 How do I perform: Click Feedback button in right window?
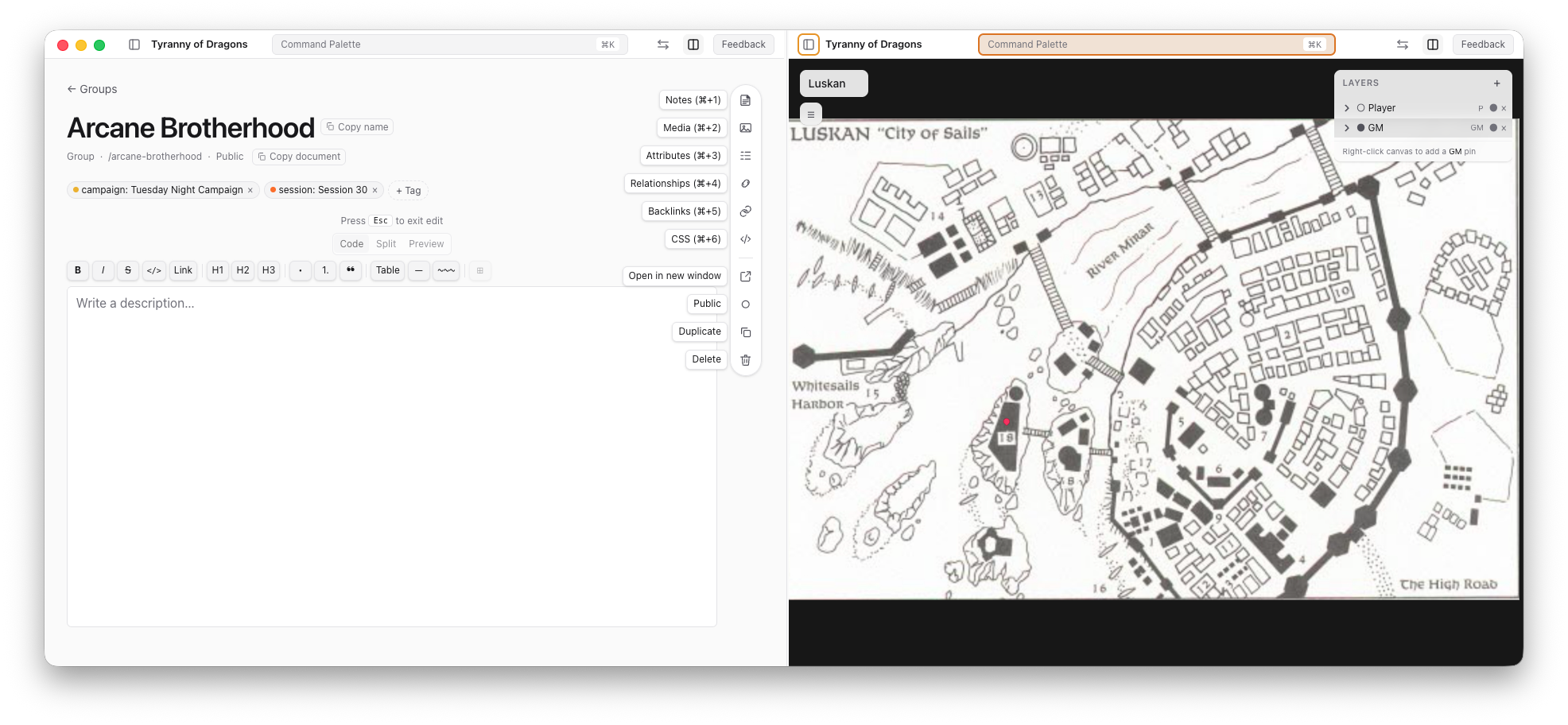[x=1483, y=45]
